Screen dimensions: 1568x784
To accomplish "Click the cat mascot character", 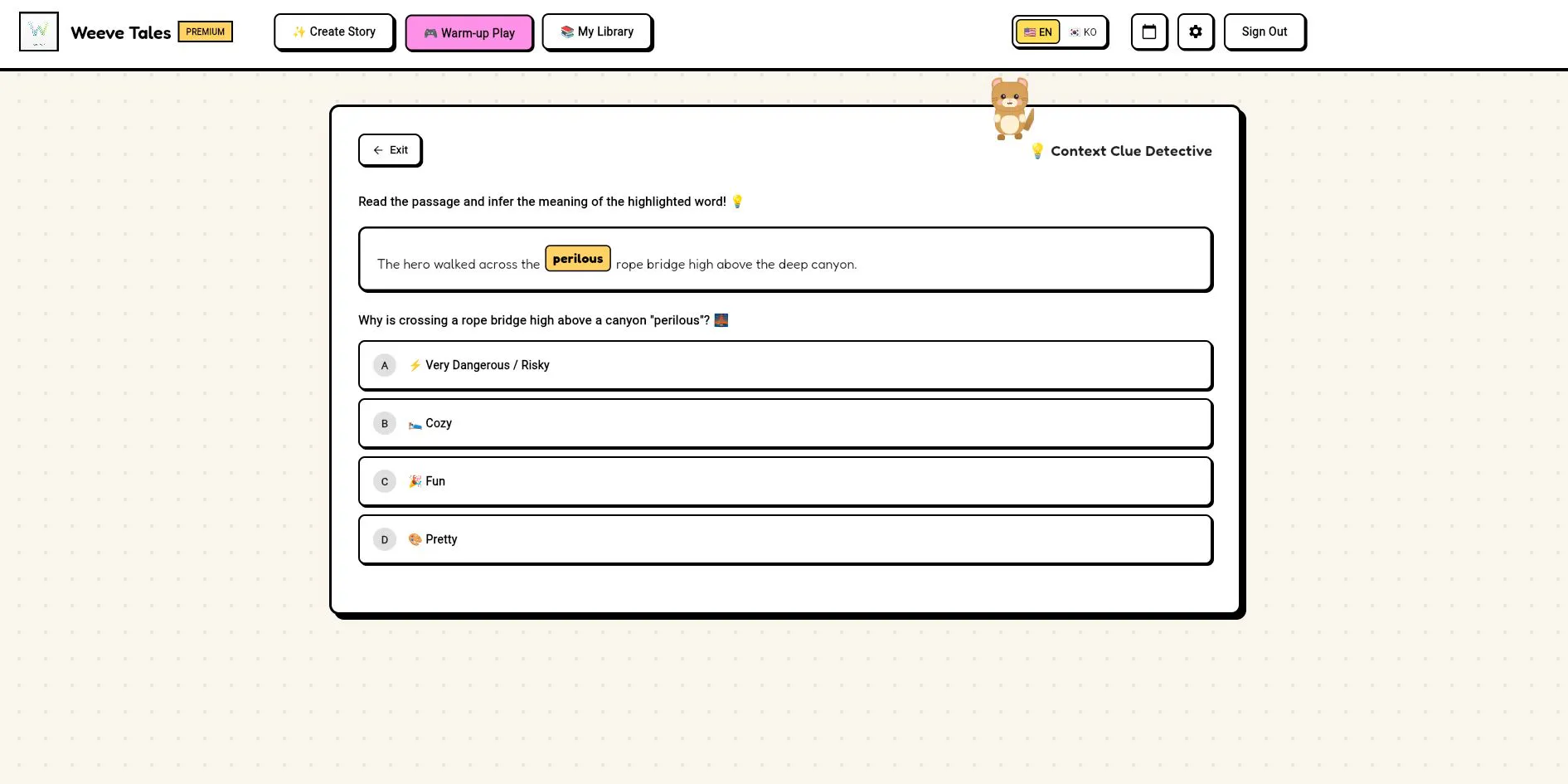I will point(1011,109).
